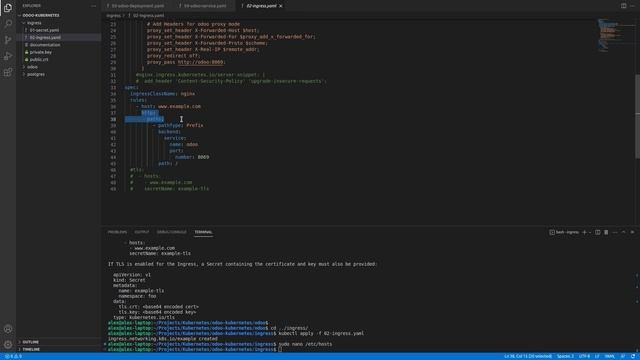
Task: Change indentation via Spaces: 2
Action: pyautogui.click(x=565, y=356)
